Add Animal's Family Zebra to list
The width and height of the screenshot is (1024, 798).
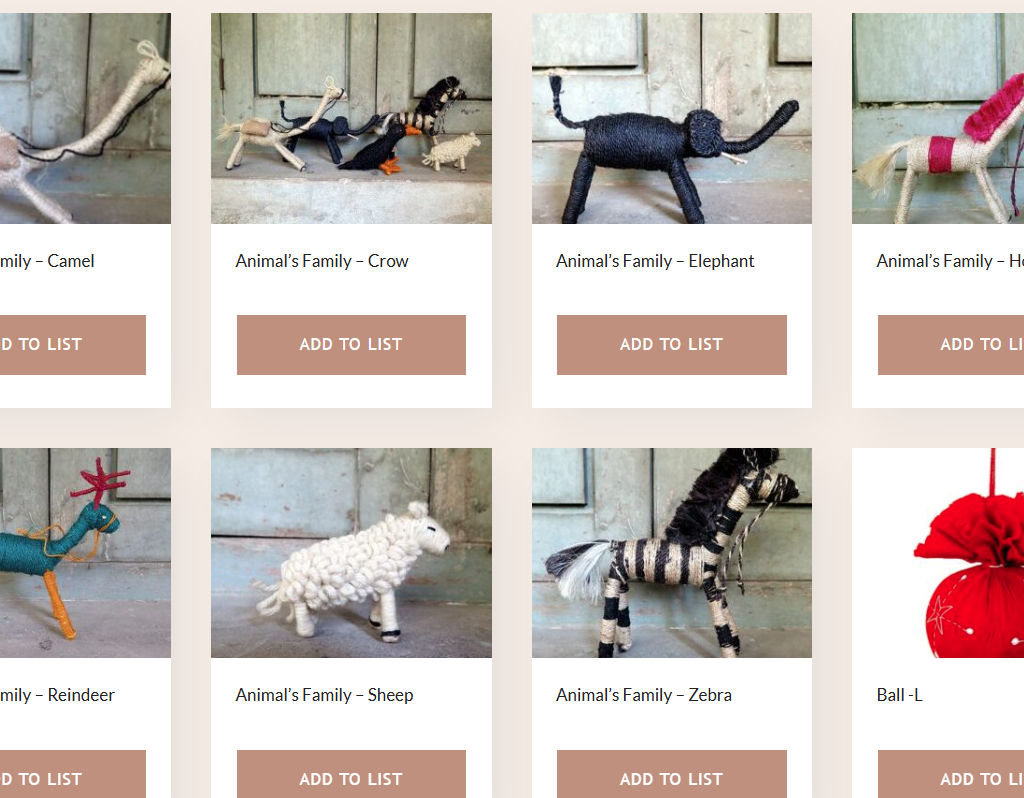(671, 774)
